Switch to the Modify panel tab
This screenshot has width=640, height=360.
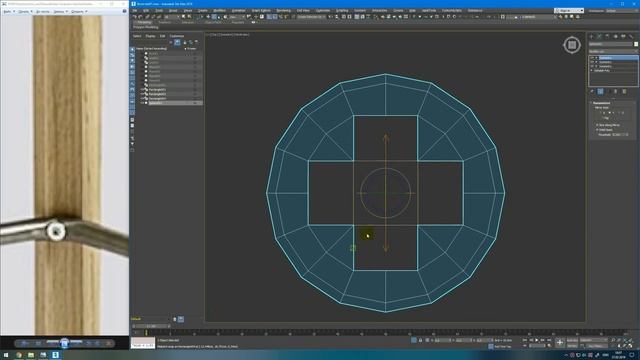coord(599,36)
